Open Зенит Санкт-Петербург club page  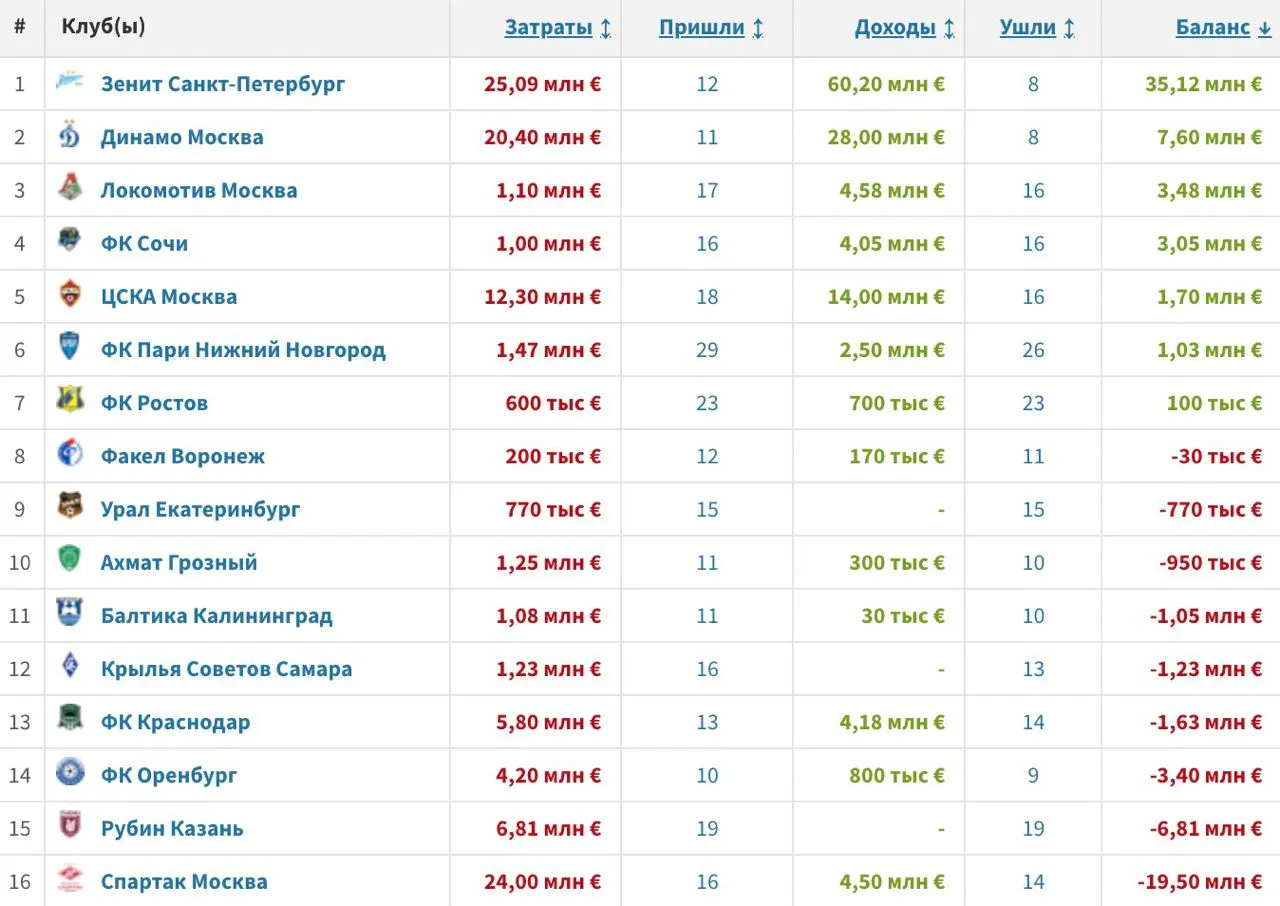pyautogui.click(x=223, y=84)
